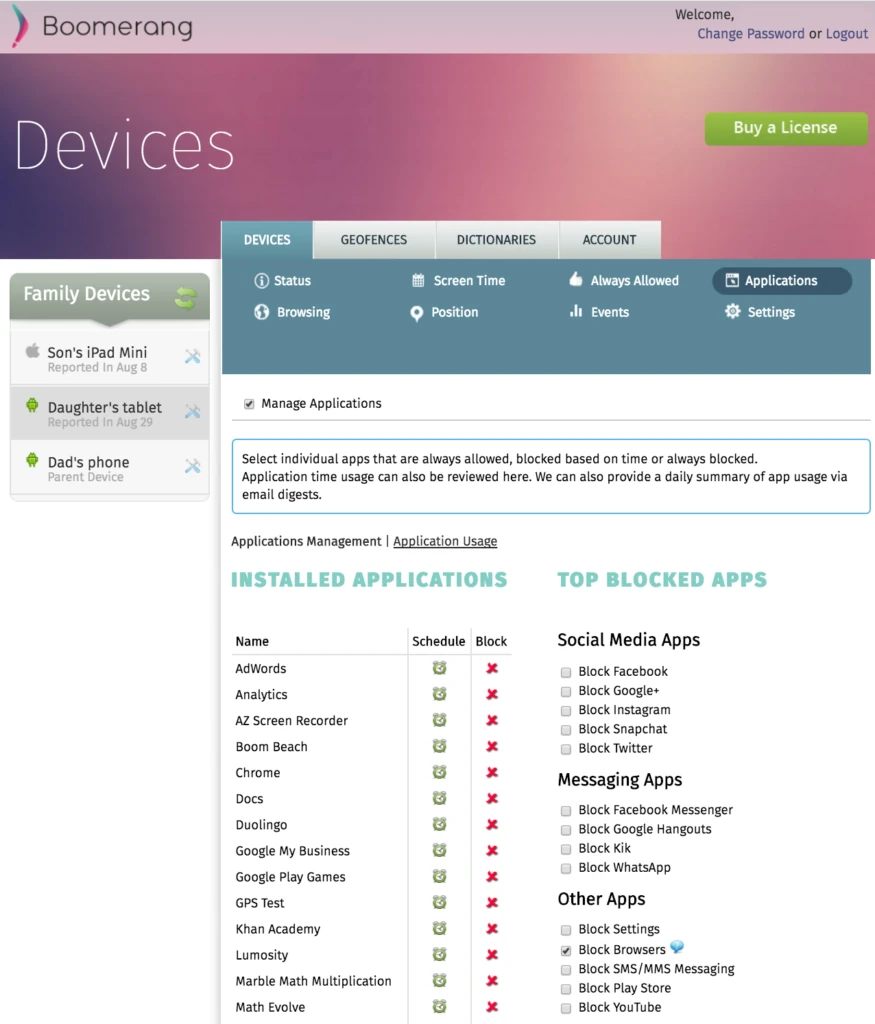
Task: Click the red block icon next to Duolingo
Action: [x=492, y=824]
